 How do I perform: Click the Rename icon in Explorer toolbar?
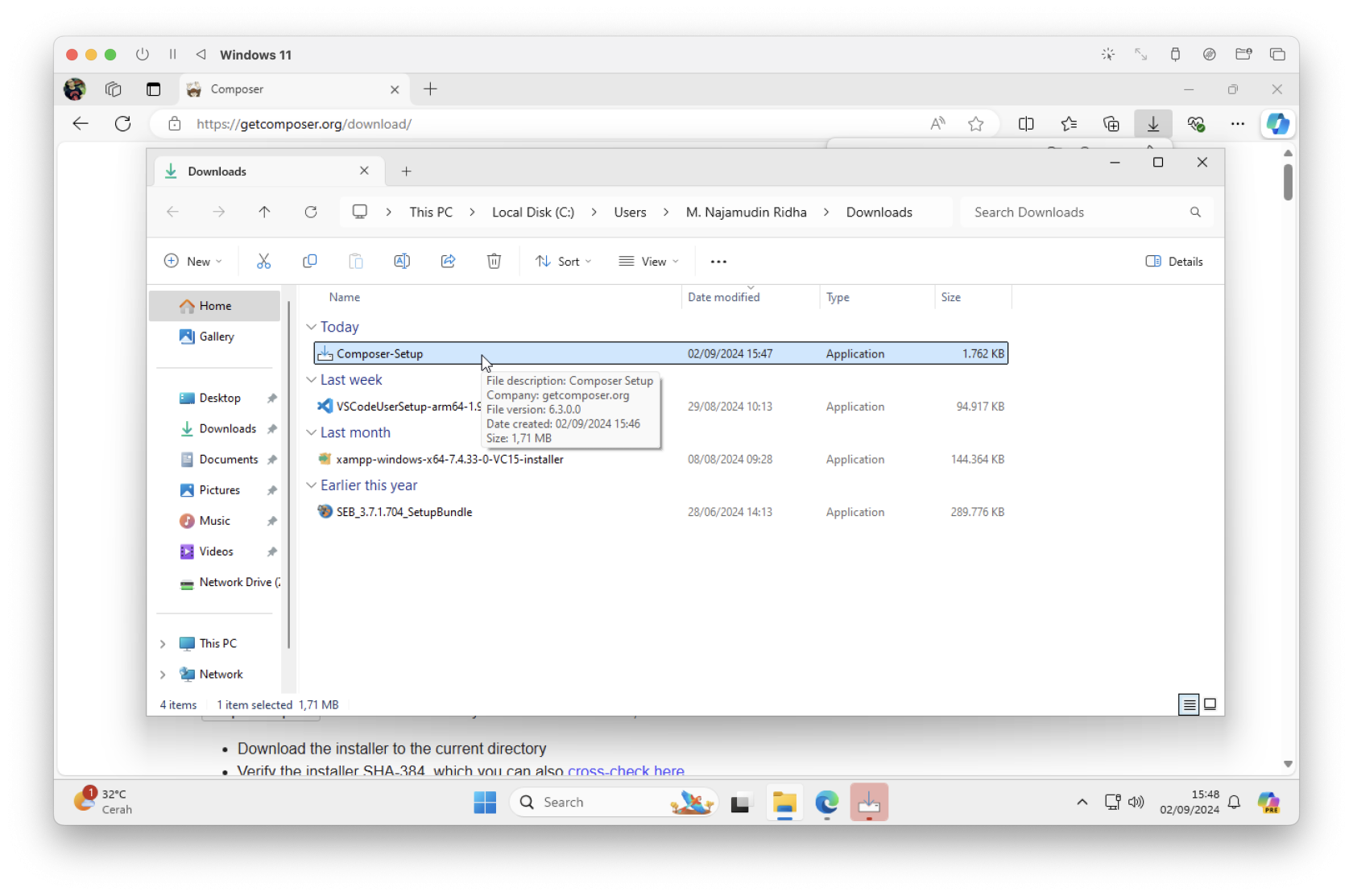[402, 261]
